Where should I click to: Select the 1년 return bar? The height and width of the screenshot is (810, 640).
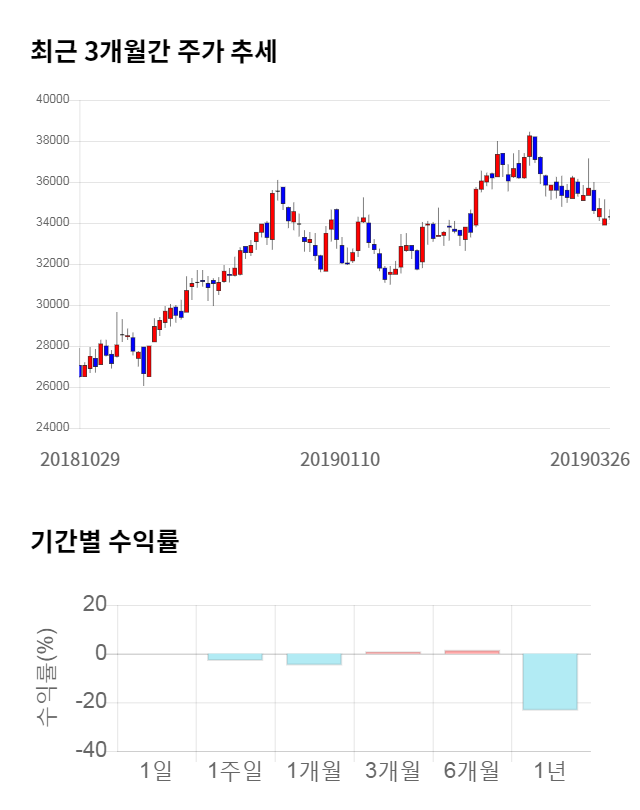click(x=550, y=681)
